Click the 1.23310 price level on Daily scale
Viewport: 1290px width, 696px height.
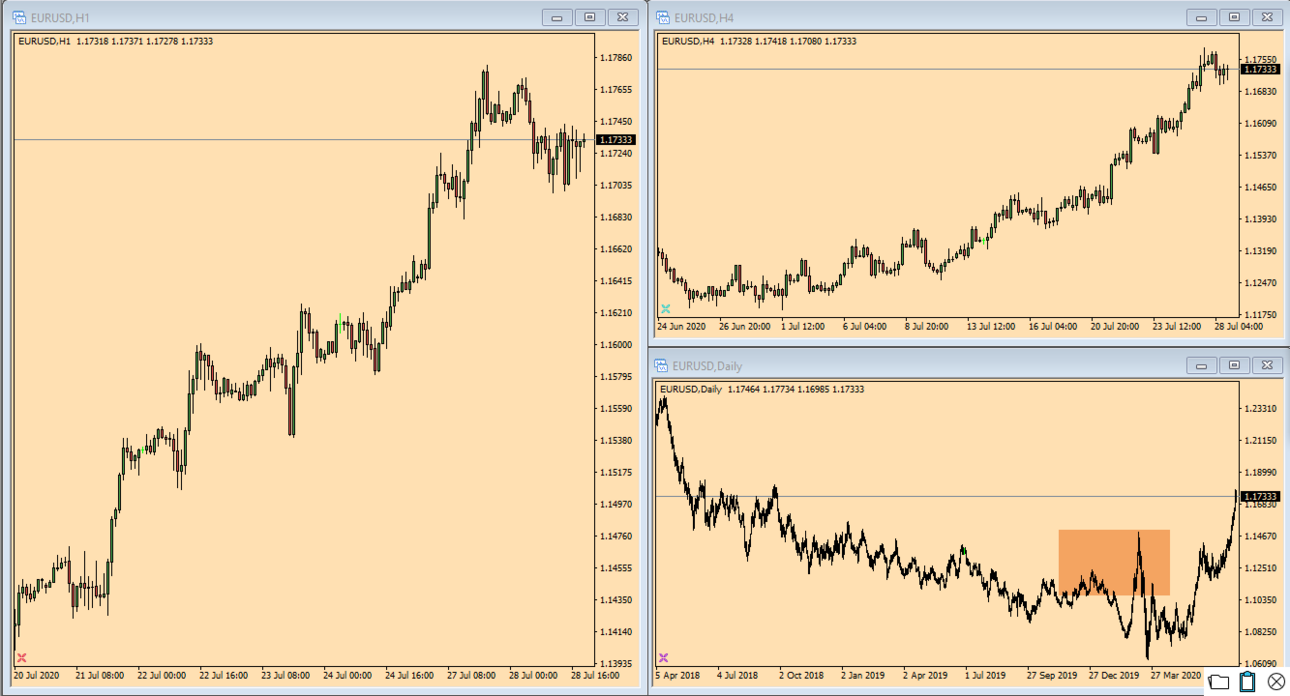[x=1261, y=409]
